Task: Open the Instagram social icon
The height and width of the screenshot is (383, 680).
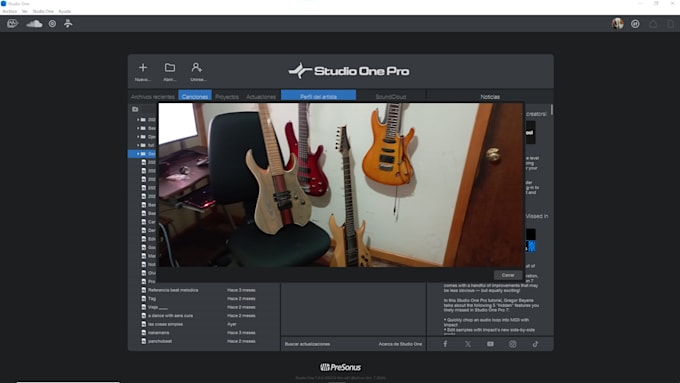Action: (x=513, y=344)
